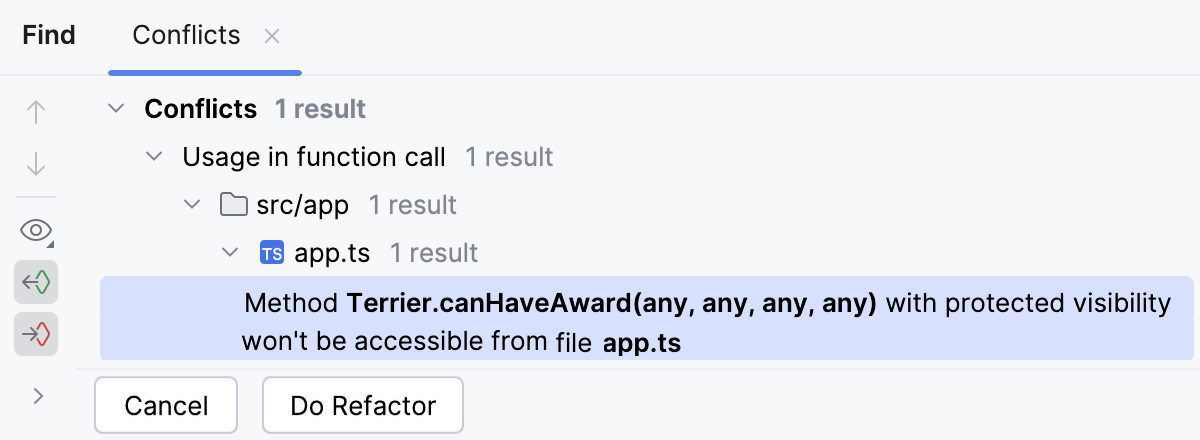Collapse the src/app folder node
This screenshot has width=1200, height=440.
click(191, 206)
